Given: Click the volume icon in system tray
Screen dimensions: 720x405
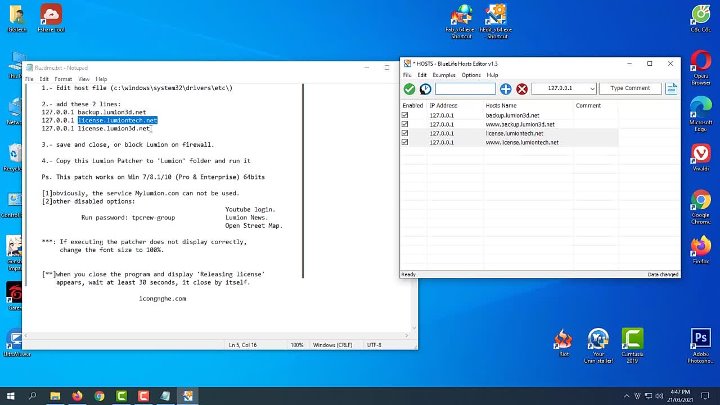Looking at the screenshot, I should pos(659,396).
